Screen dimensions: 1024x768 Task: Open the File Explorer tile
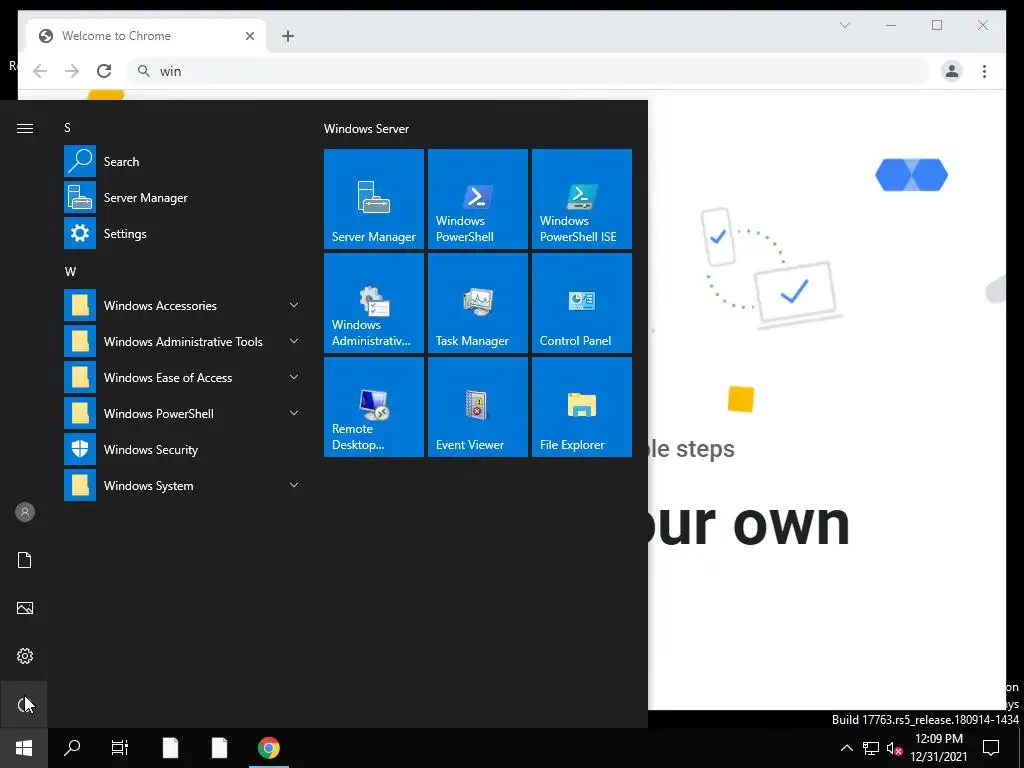point(582,407)
